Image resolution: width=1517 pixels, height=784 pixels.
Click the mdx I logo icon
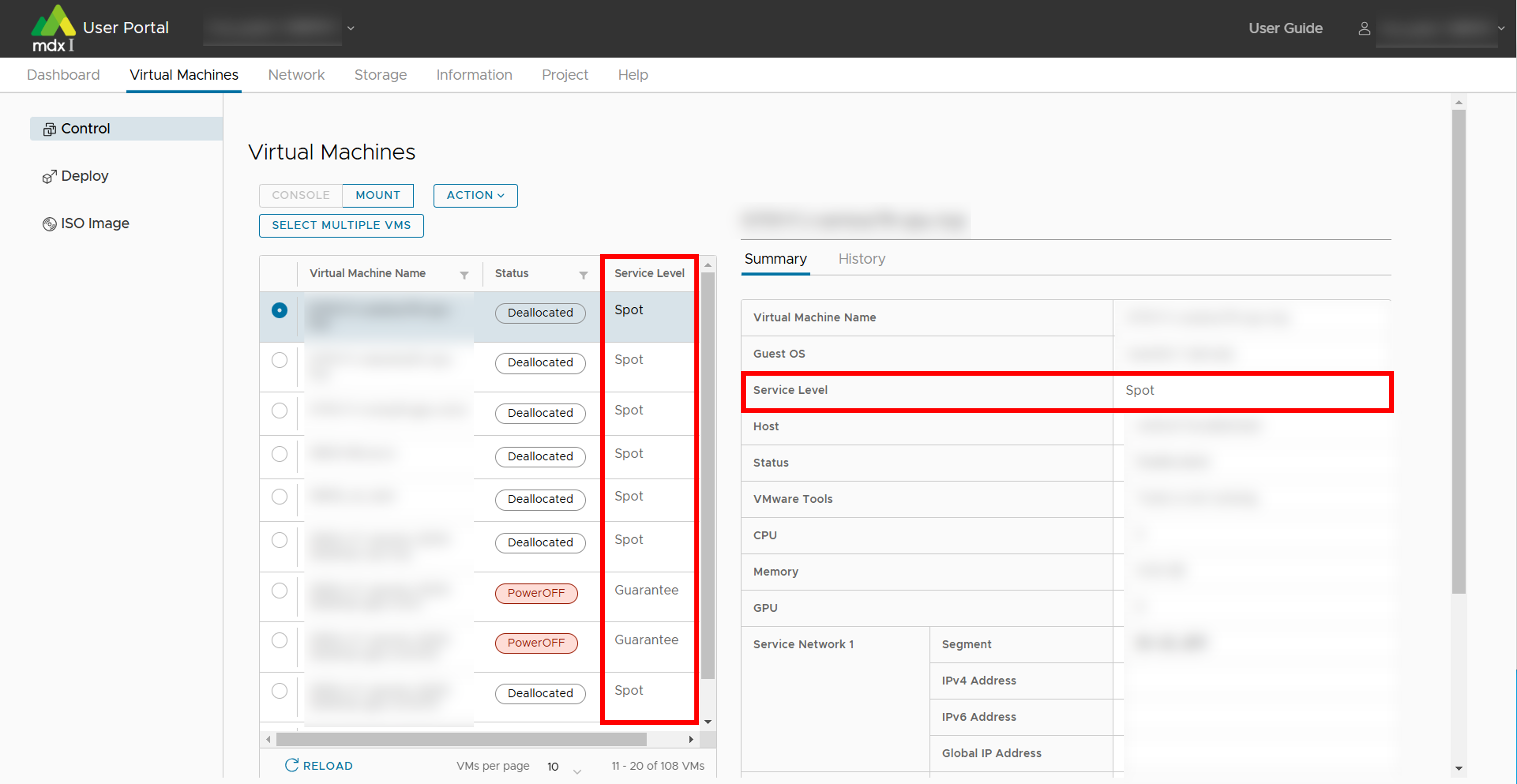coord(53,28)
